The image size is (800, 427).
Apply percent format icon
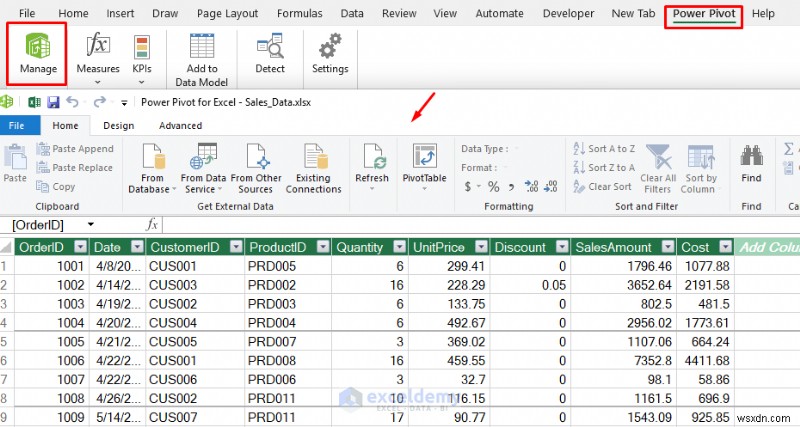493,187
